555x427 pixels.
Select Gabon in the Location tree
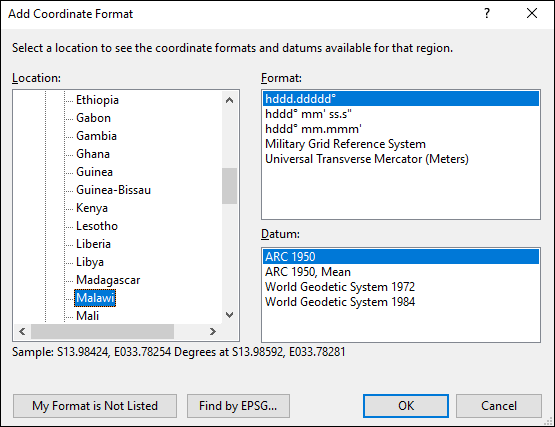(93, 118)
